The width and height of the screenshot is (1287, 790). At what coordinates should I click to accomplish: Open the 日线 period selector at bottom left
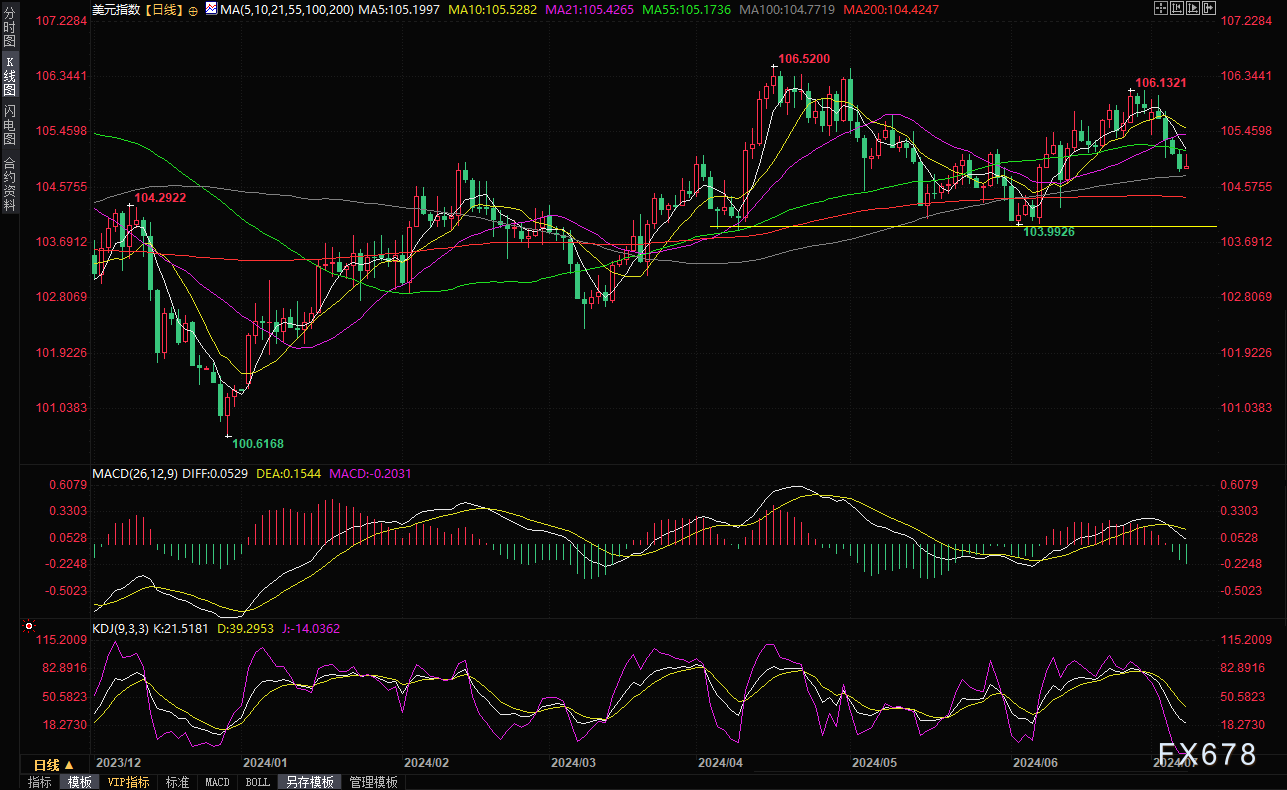coord(54,764)
